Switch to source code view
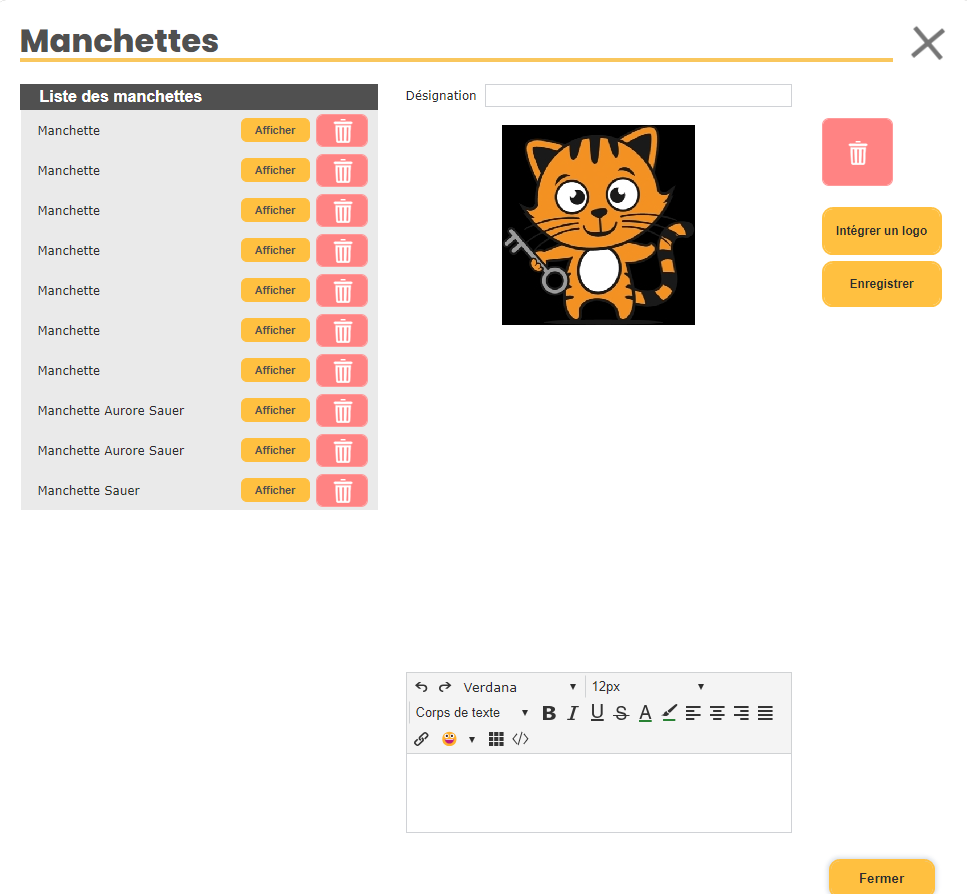This screenshot has width=967, height=894. (521, 739)
